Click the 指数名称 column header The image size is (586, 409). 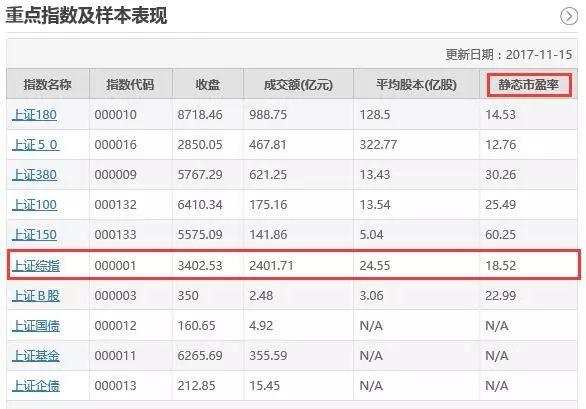(47, 84)
